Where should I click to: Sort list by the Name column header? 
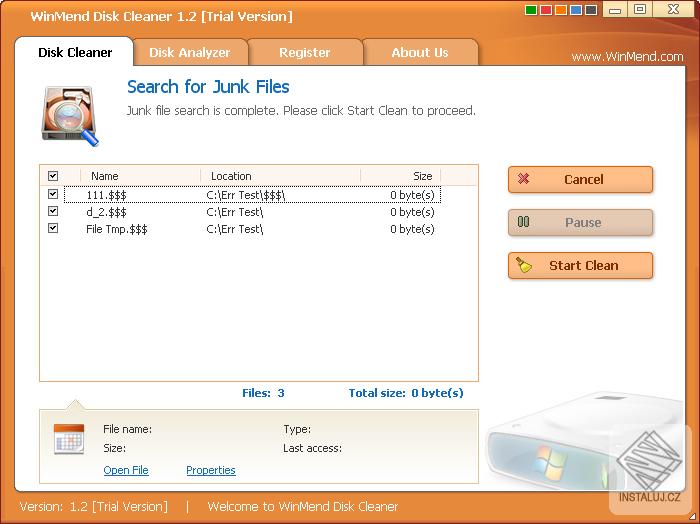[x=140, y=176]
